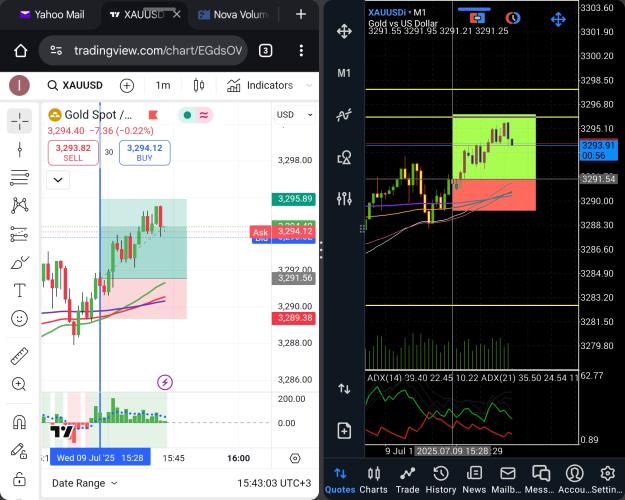This screenshot has height=500, width=625.
Task: Switch to Yahoo Mail tab
Action: point(52,15)
